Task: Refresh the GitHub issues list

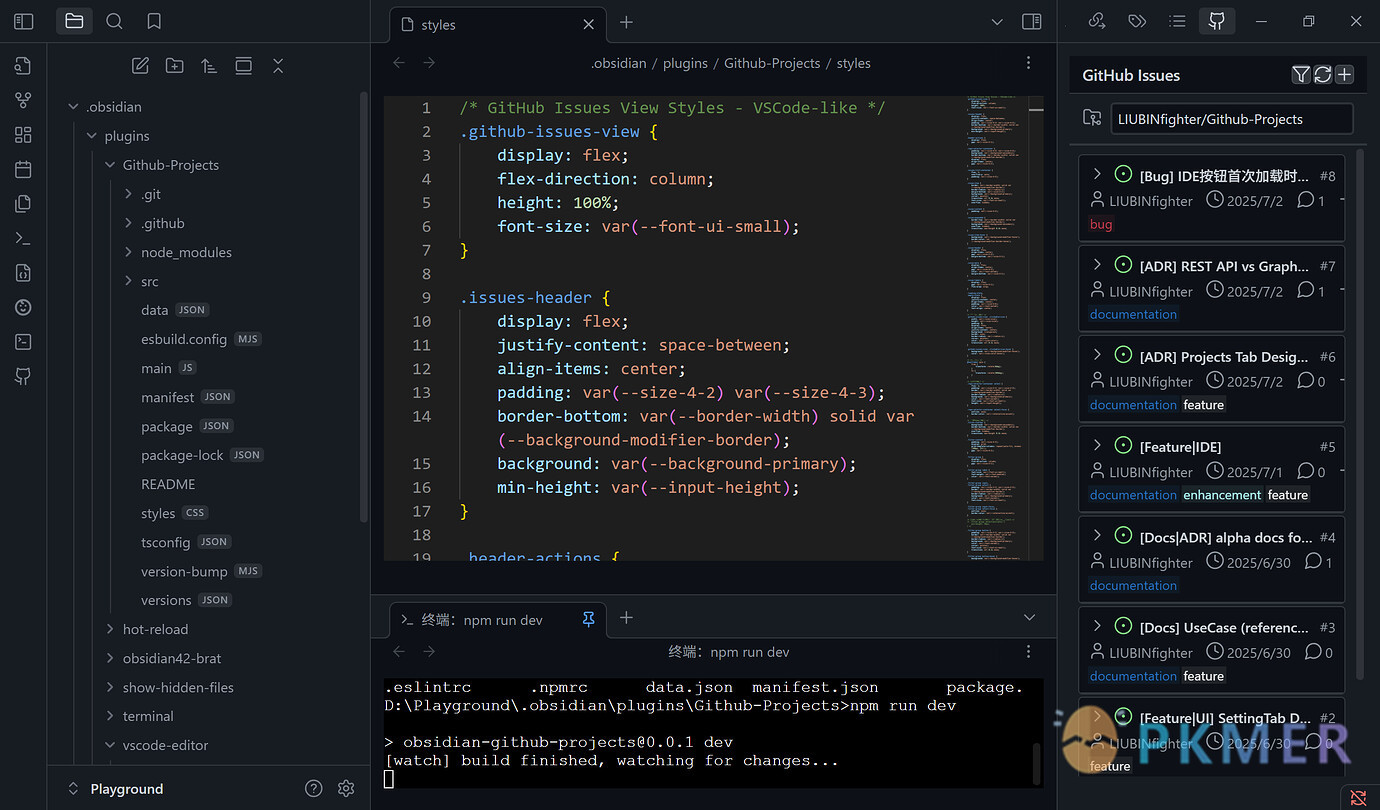Action: point(1323,75)
